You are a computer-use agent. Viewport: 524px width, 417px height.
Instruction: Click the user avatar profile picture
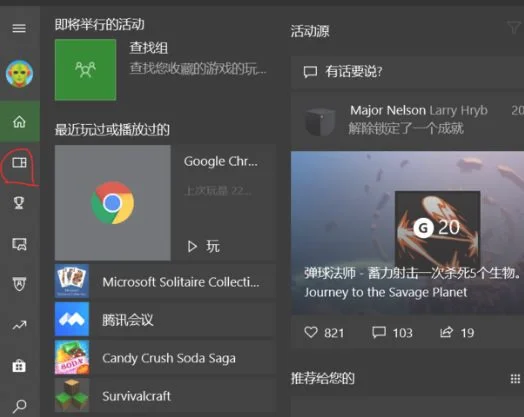(x=19, y=74)
